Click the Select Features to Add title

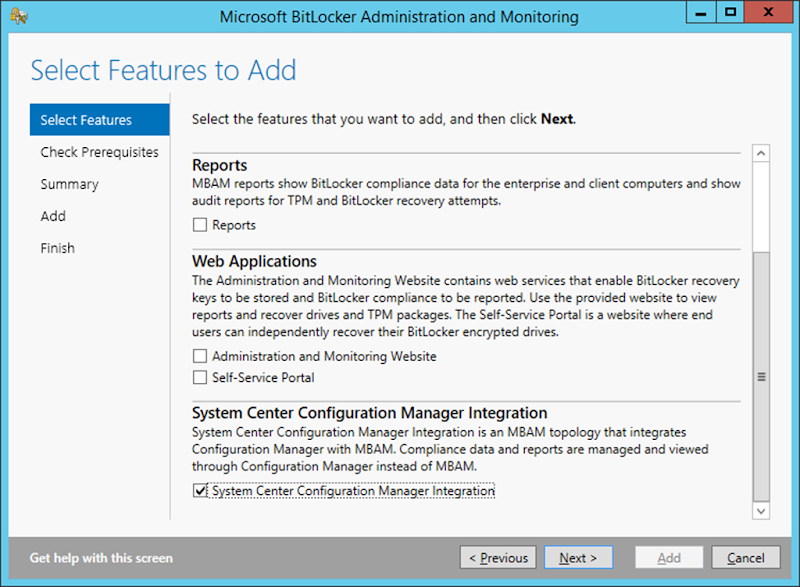click(163, 70)
